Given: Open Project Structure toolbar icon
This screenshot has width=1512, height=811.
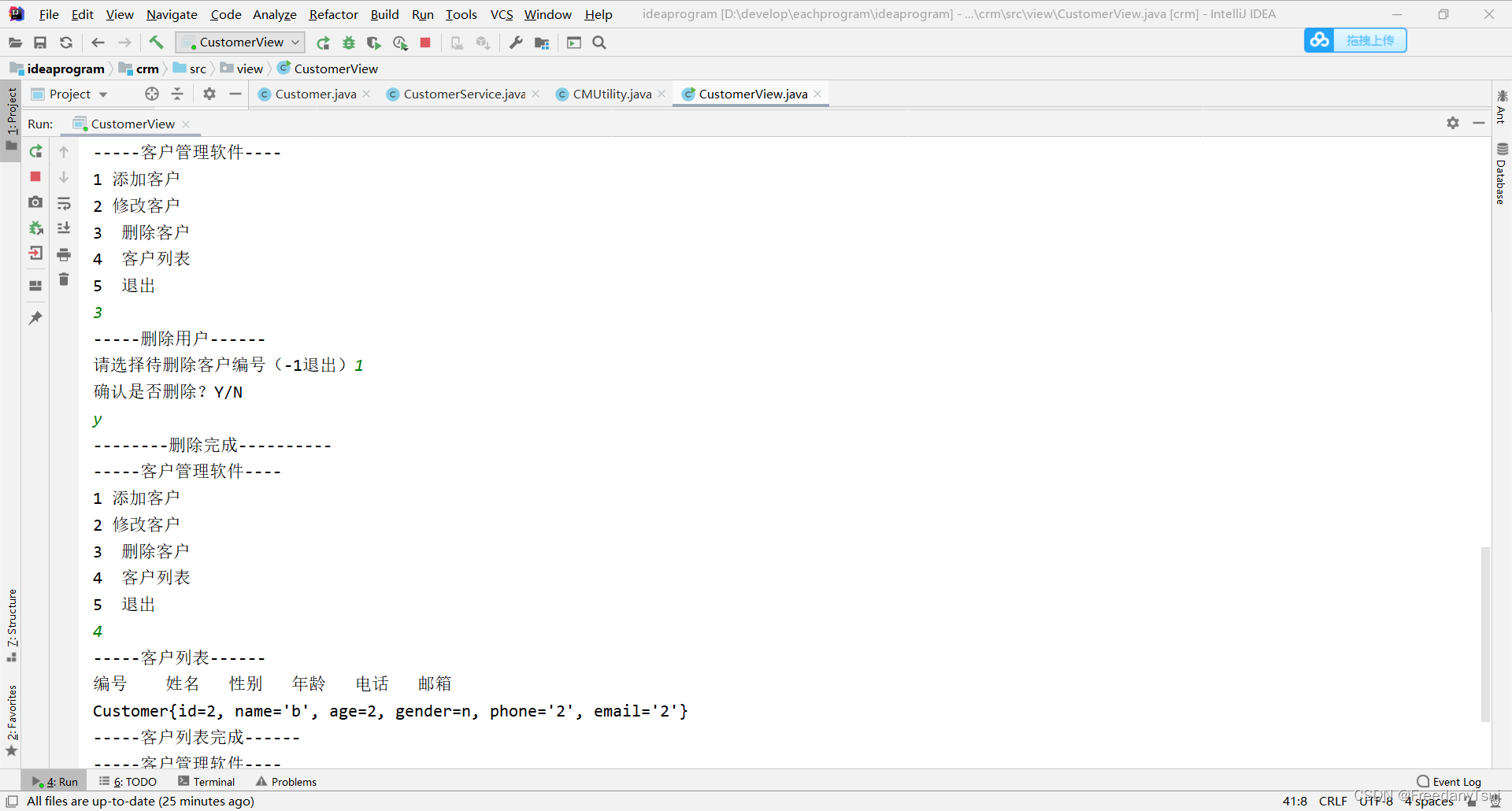Looking at the screenshot, I should (542, 43).
